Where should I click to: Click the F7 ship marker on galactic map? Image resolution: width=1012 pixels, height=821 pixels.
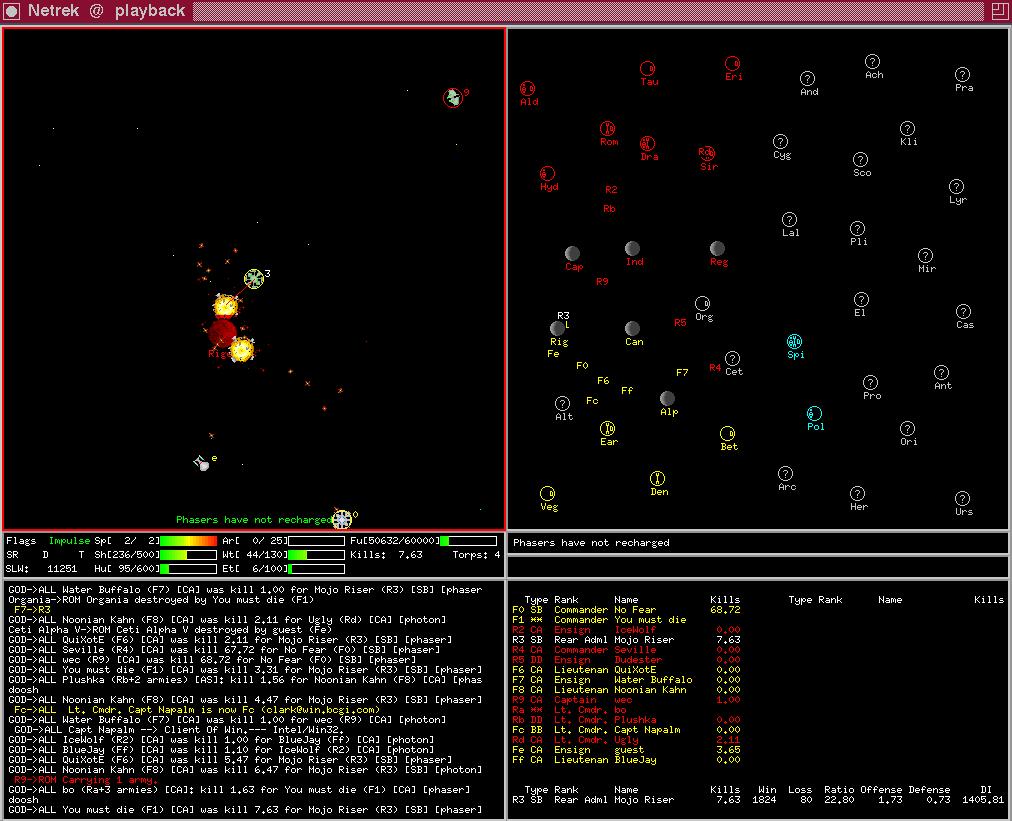tap(682, 372)
